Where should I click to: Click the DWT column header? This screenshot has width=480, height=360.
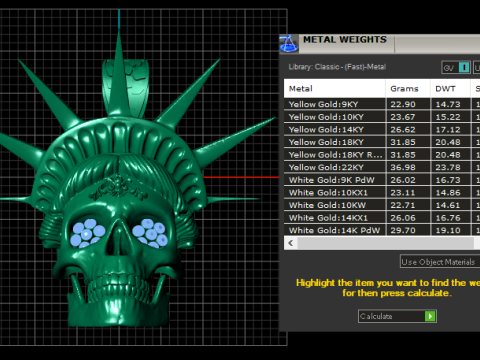click(x=450, y=89)
